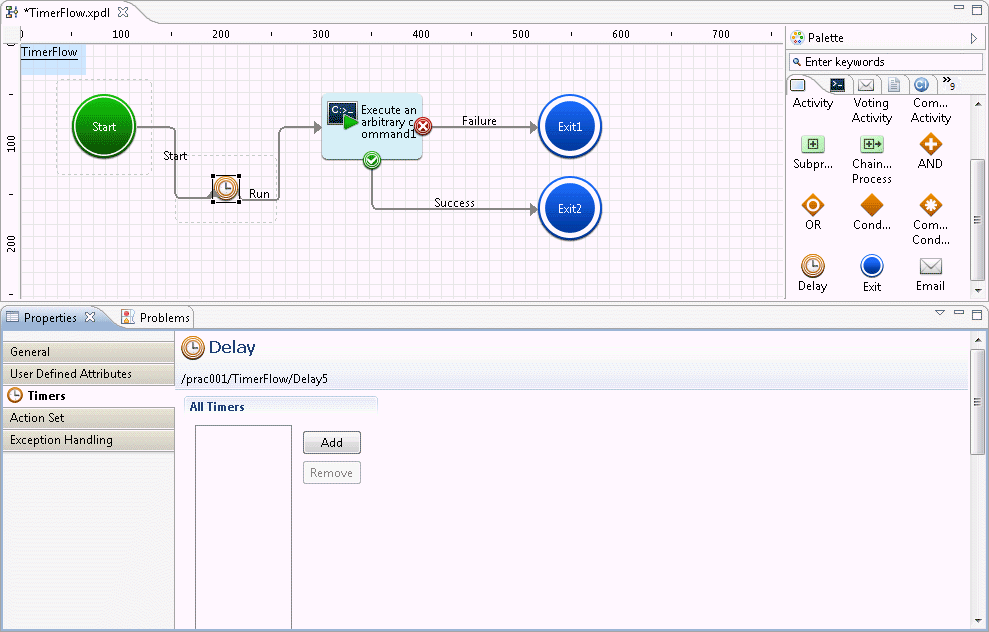Click the red Failure marker on command activity
The width and height of the screenshot is (989, 632).
click(423, 126)
